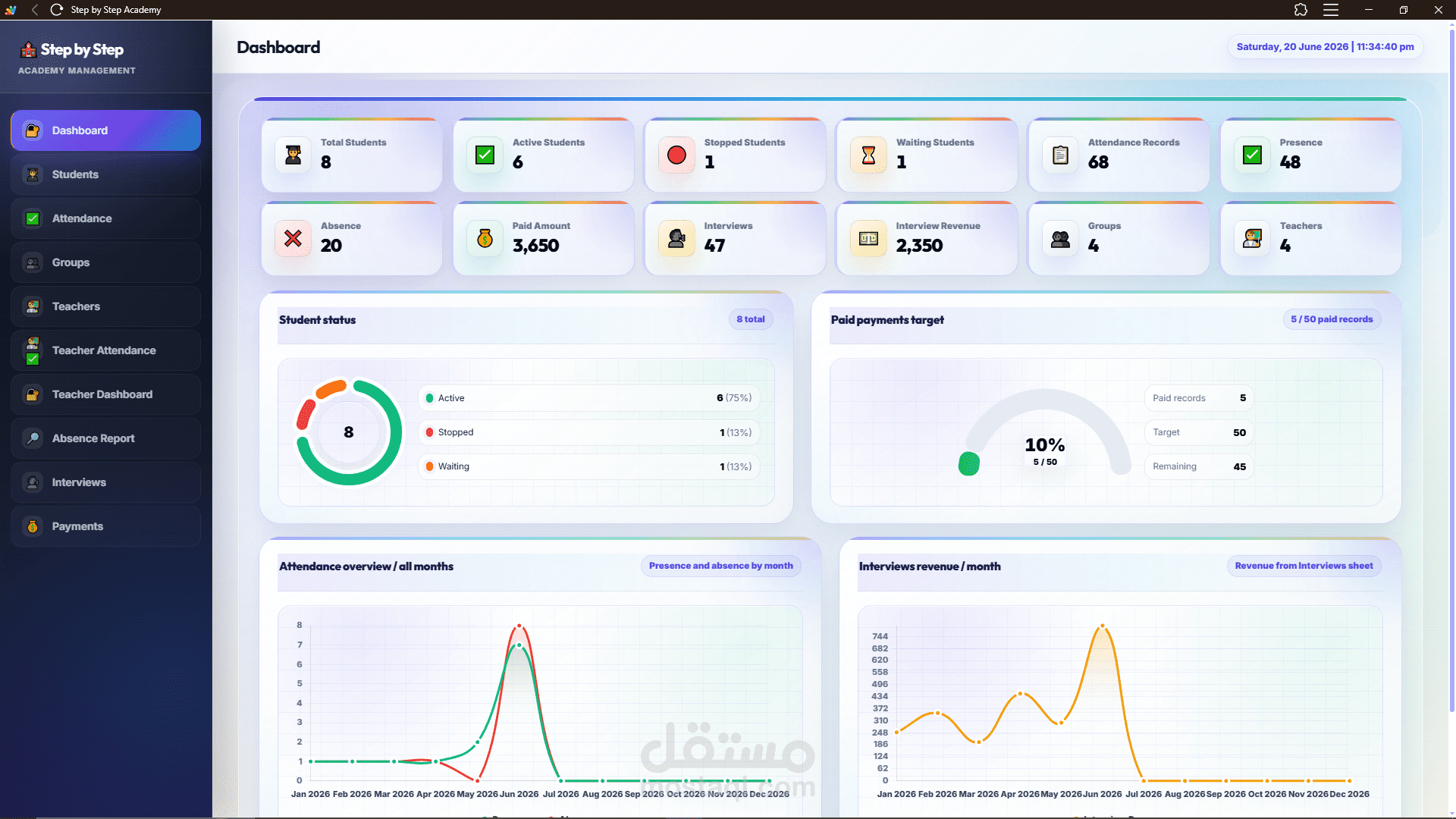Screen dimensions: 1456x819
Task: Click the Stopped Students red circle icon
Action: click(x=676, y=155)
